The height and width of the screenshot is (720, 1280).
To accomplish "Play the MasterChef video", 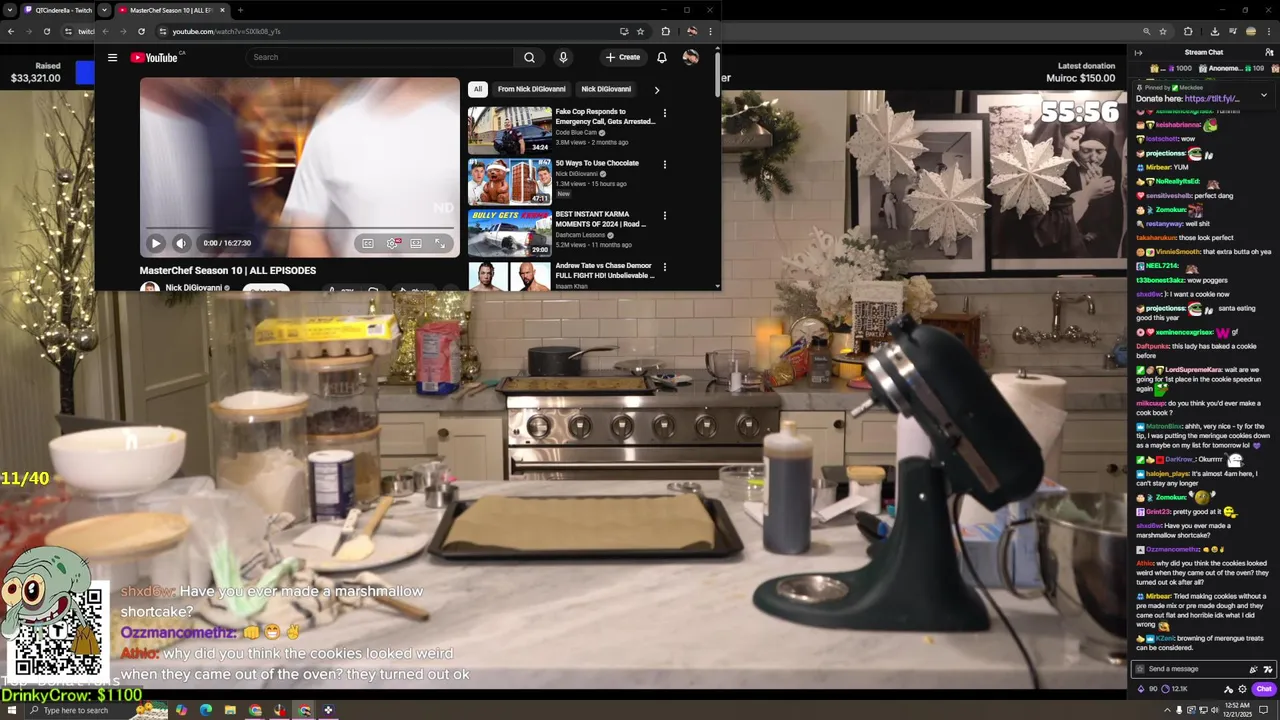I will pyautogui.click(x=155, y=243).
